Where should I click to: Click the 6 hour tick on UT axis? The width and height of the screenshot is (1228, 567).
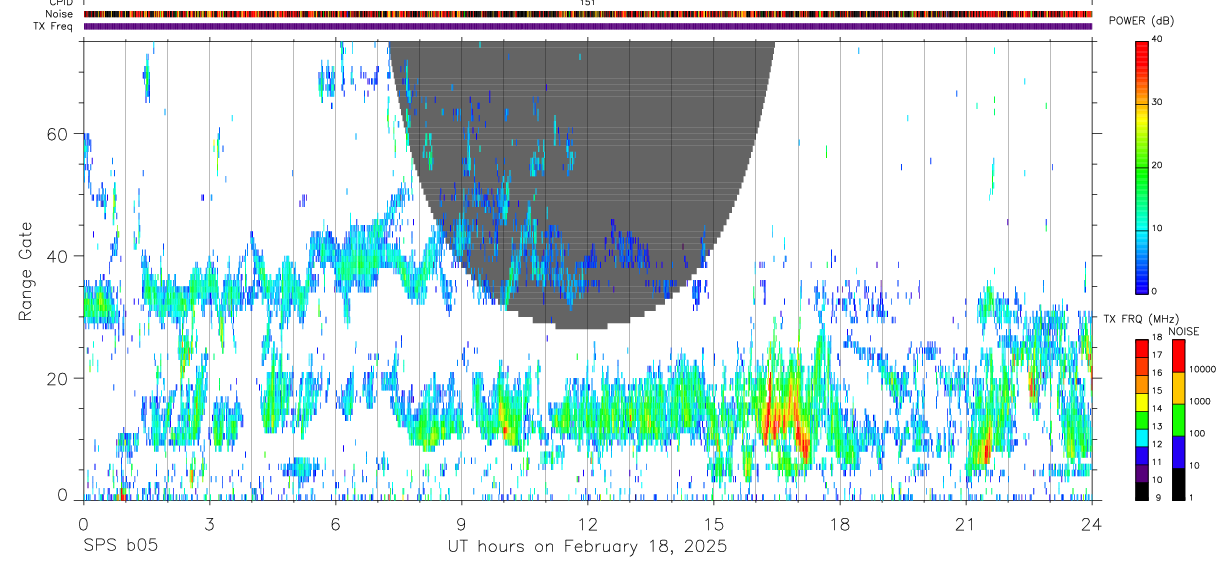click(x=335, y=524)
